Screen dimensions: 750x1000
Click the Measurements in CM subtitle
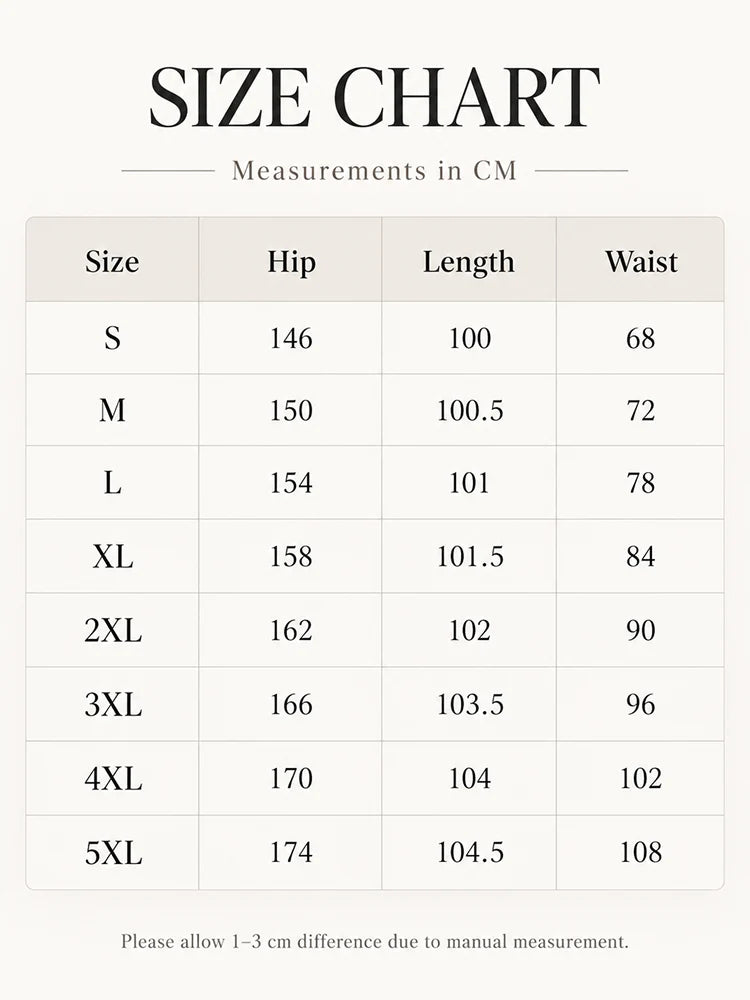pyautogui.click(x=374, y=171)
